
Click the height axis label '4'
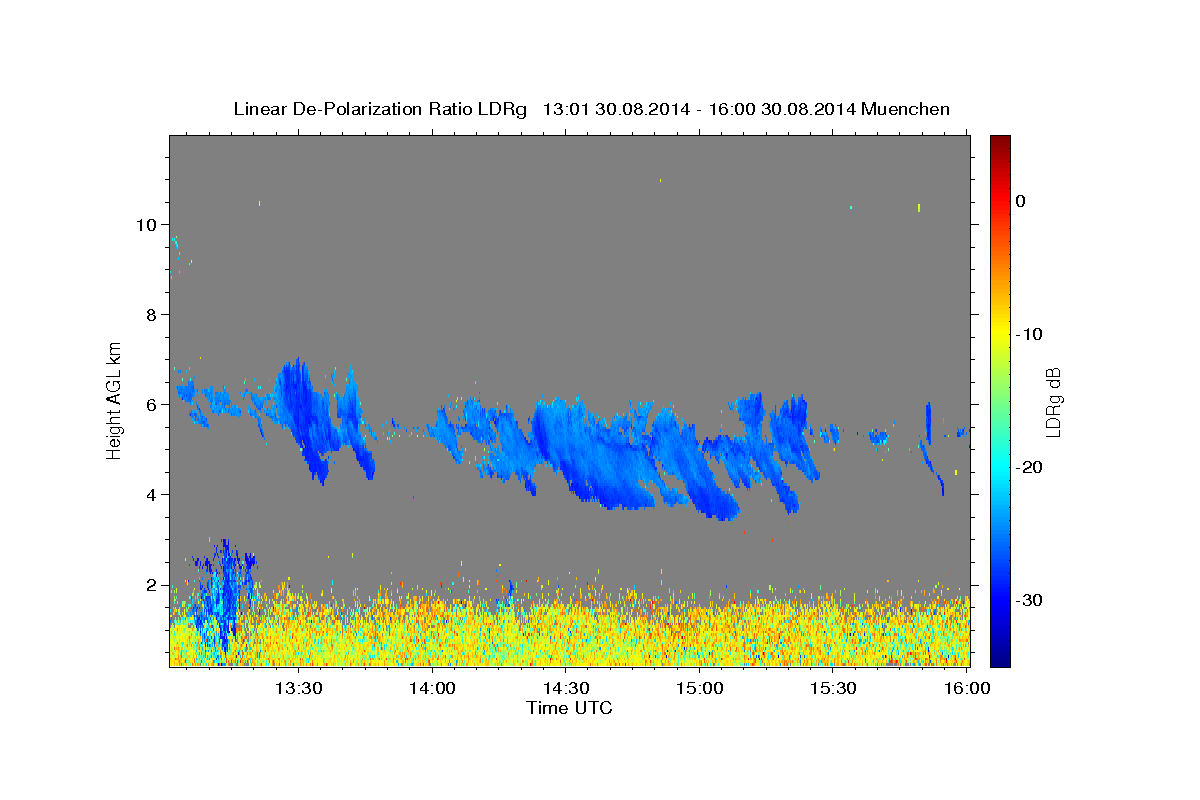(150, 494)
